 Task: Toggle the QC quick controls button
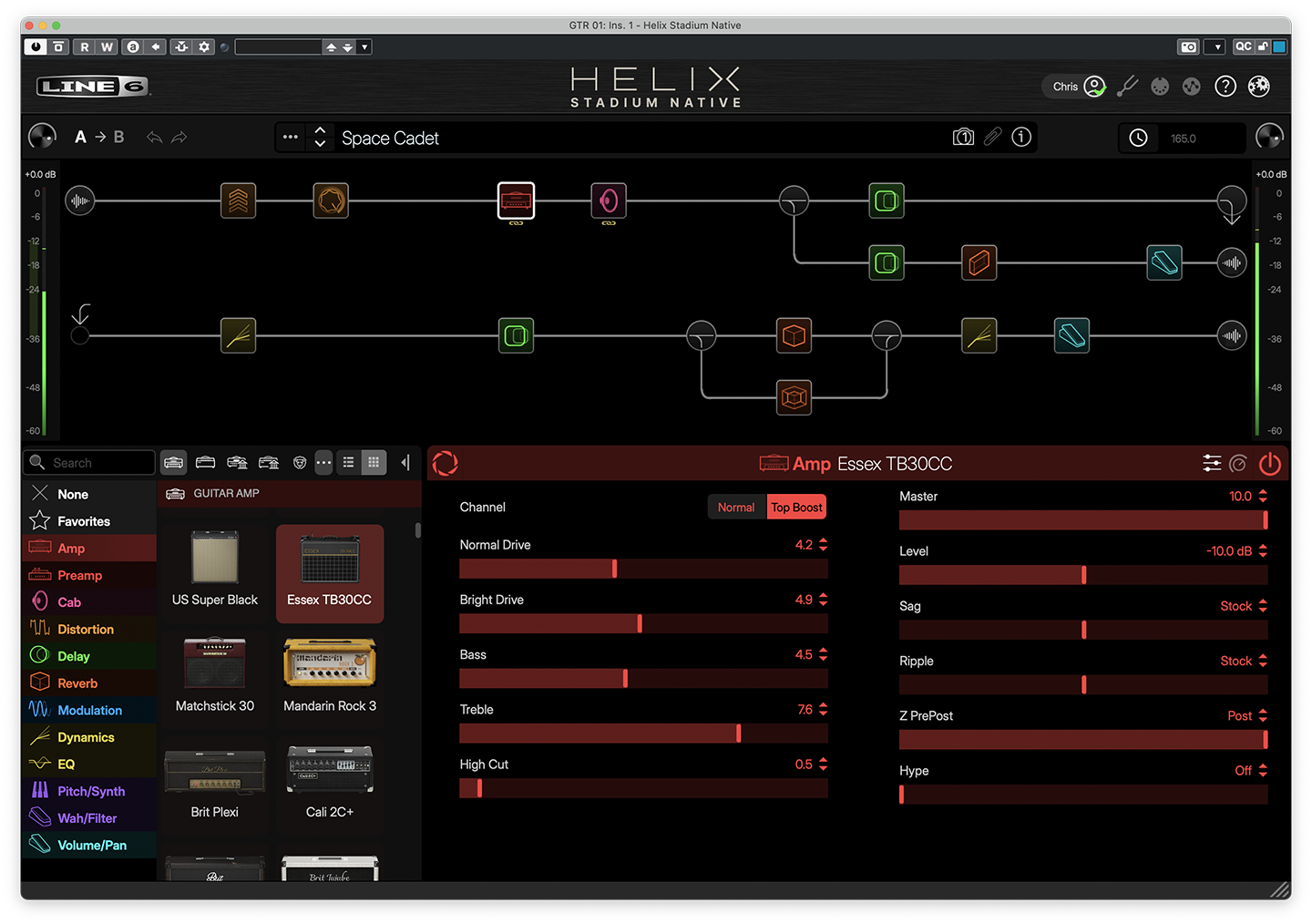pyautogui.click(x=1243, y=46)
